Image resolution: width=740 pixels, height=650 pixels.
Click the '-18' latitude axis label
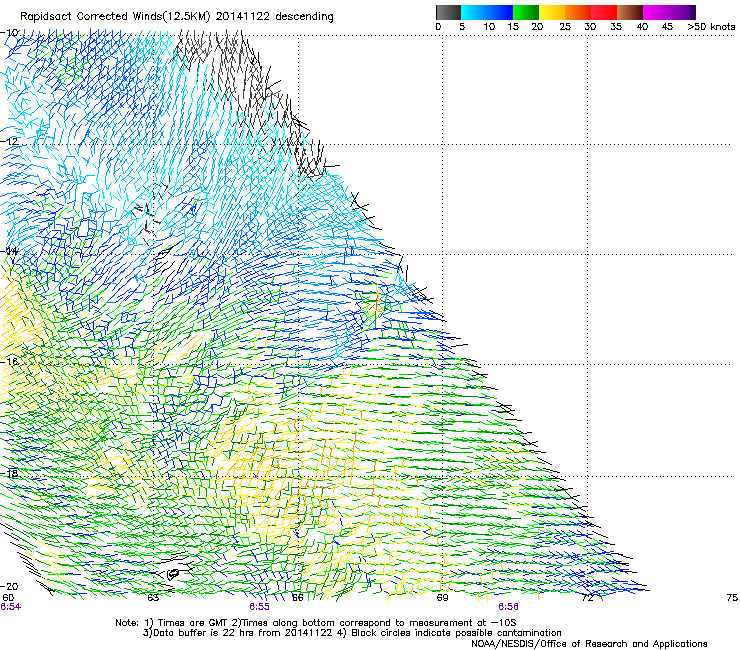pyautogui.click(x=10, y=473)
